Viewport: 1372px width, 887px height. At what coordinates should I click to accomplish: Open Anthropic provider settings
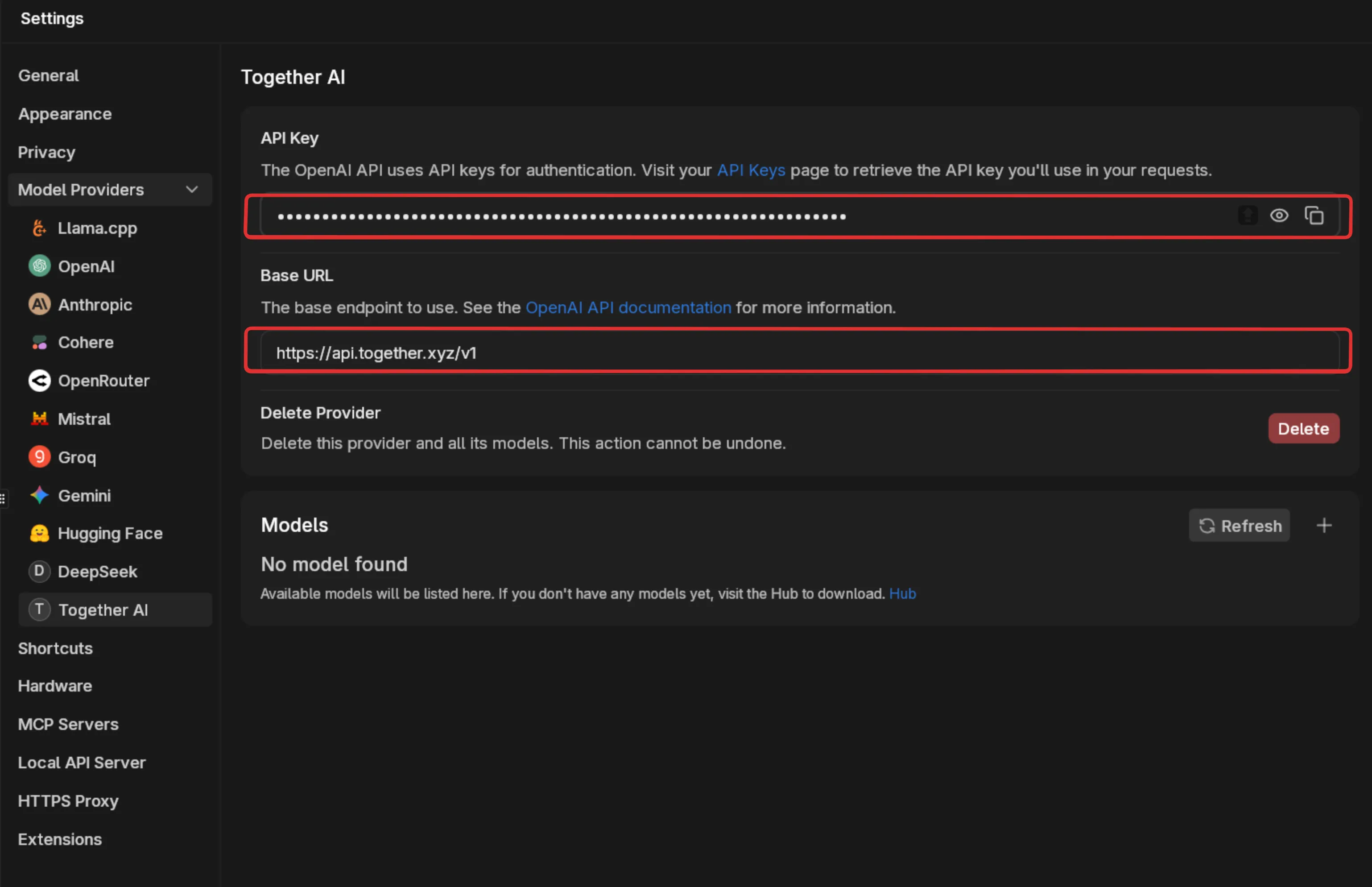tap(95, 305)
